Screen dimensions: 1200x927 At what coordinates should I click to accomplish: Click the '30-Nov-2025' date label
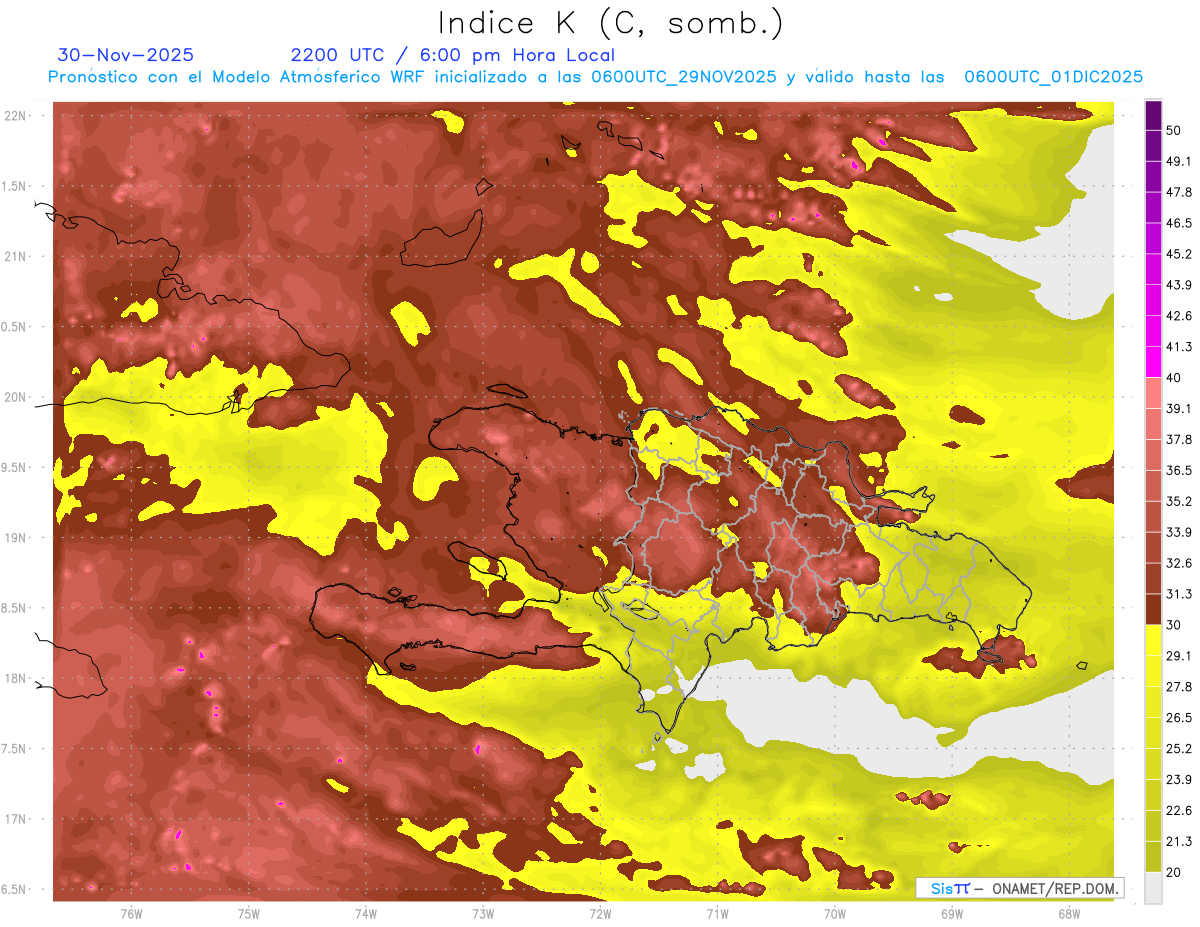pos(126,55)
